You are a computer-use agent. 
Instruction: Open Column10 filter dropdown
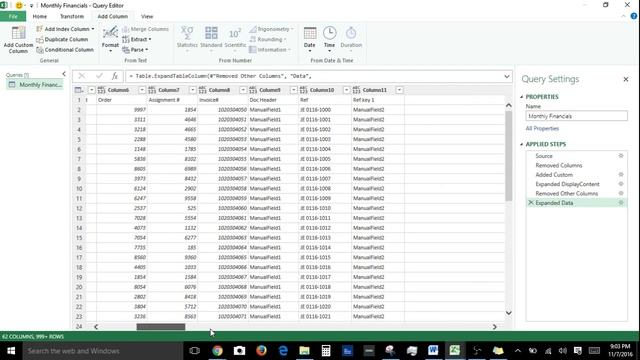[x=347, y=90]
